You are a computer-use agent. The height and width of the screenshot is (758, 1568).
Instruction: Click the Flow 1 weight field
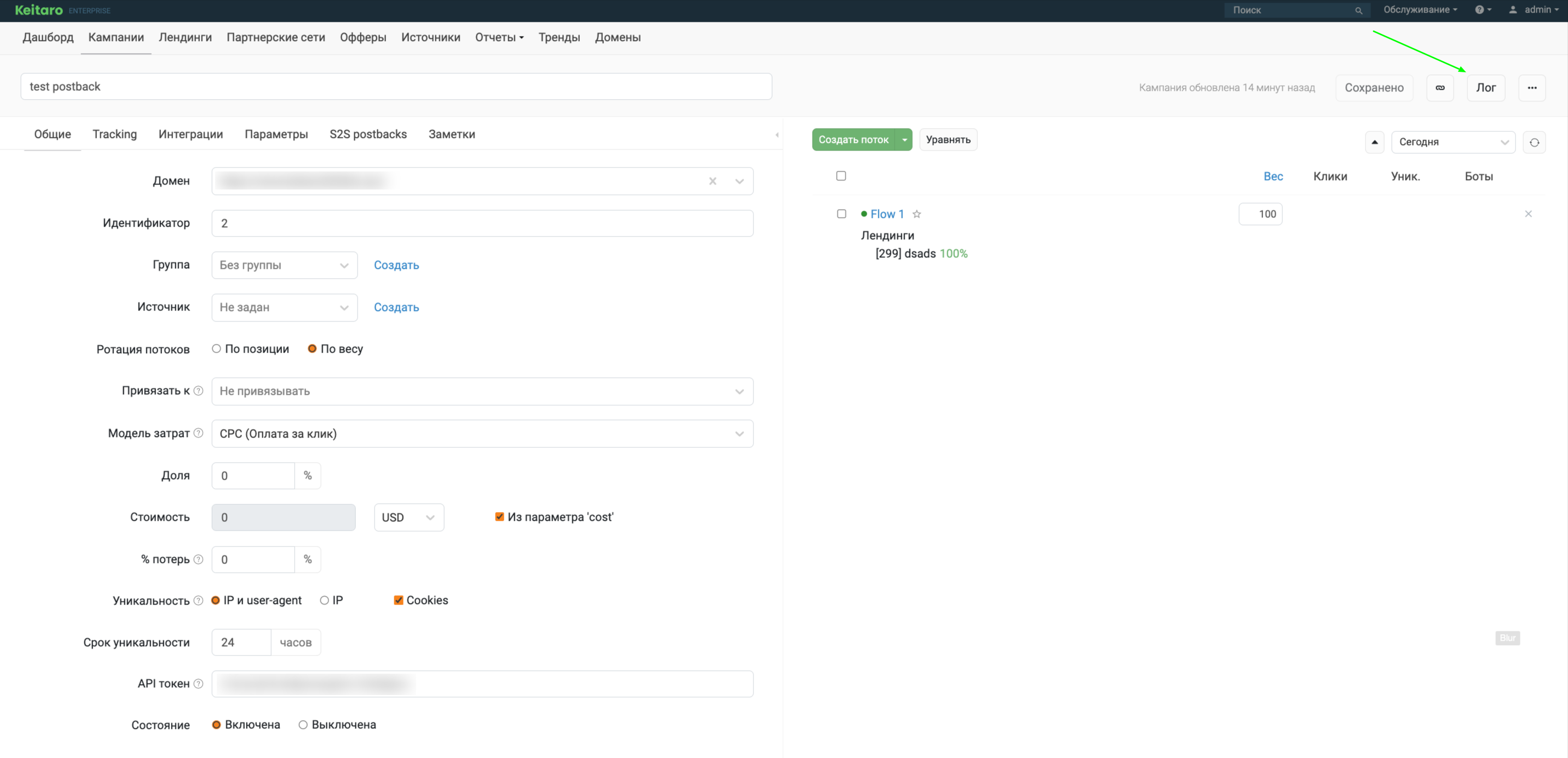[1260, 214]
